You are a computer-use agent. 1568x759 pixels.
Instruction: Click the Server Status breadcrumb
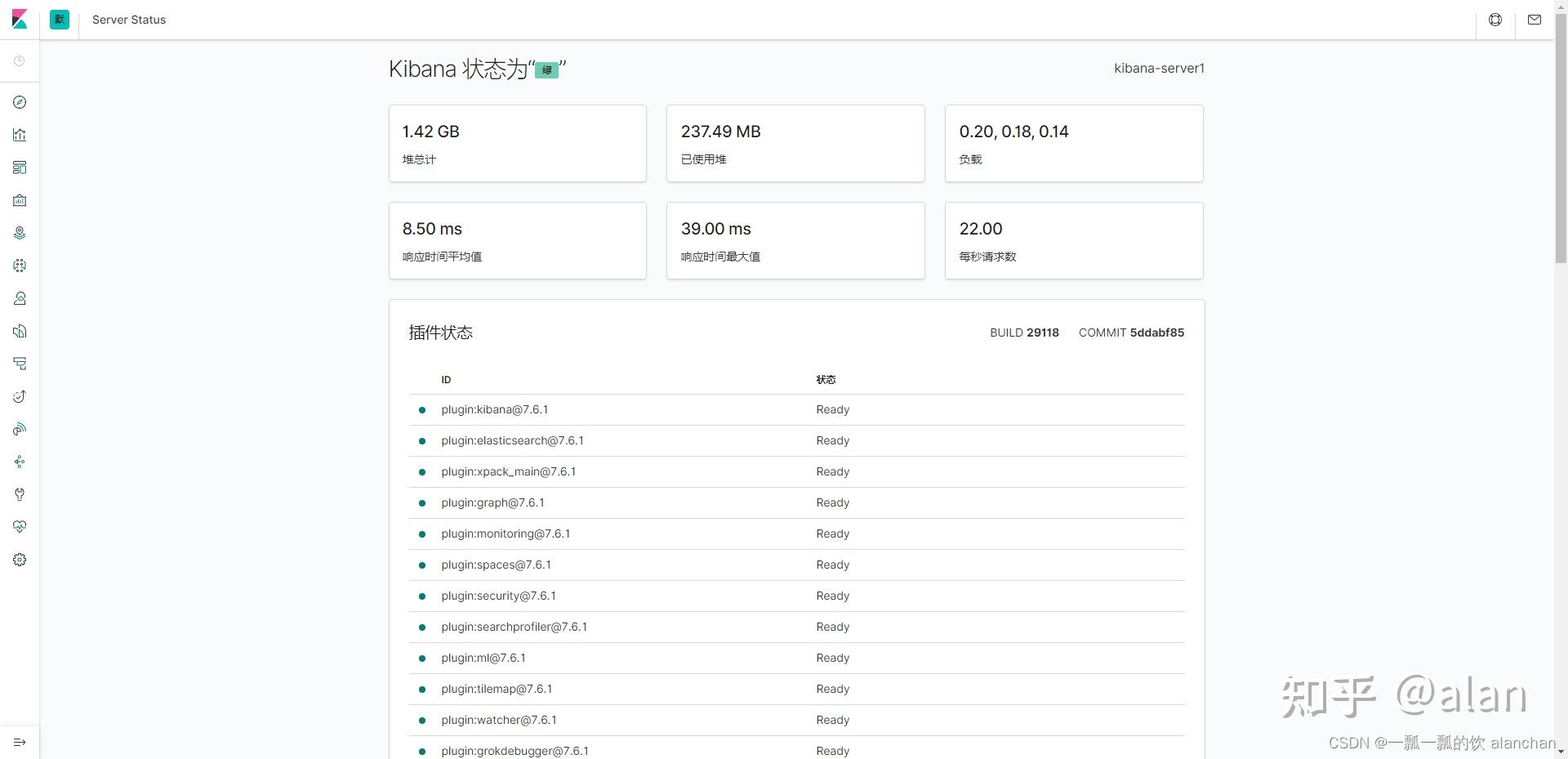click(x=128, y=19)
